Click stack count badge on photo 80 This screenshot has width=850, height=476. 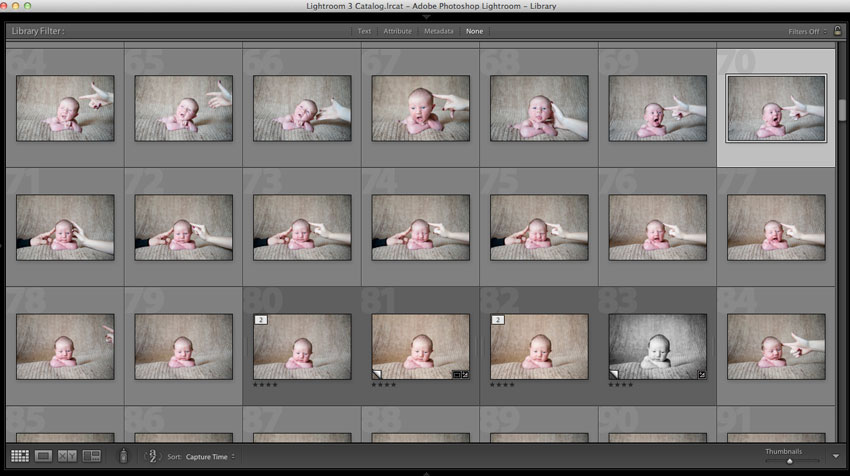click(x=261, y=320)
